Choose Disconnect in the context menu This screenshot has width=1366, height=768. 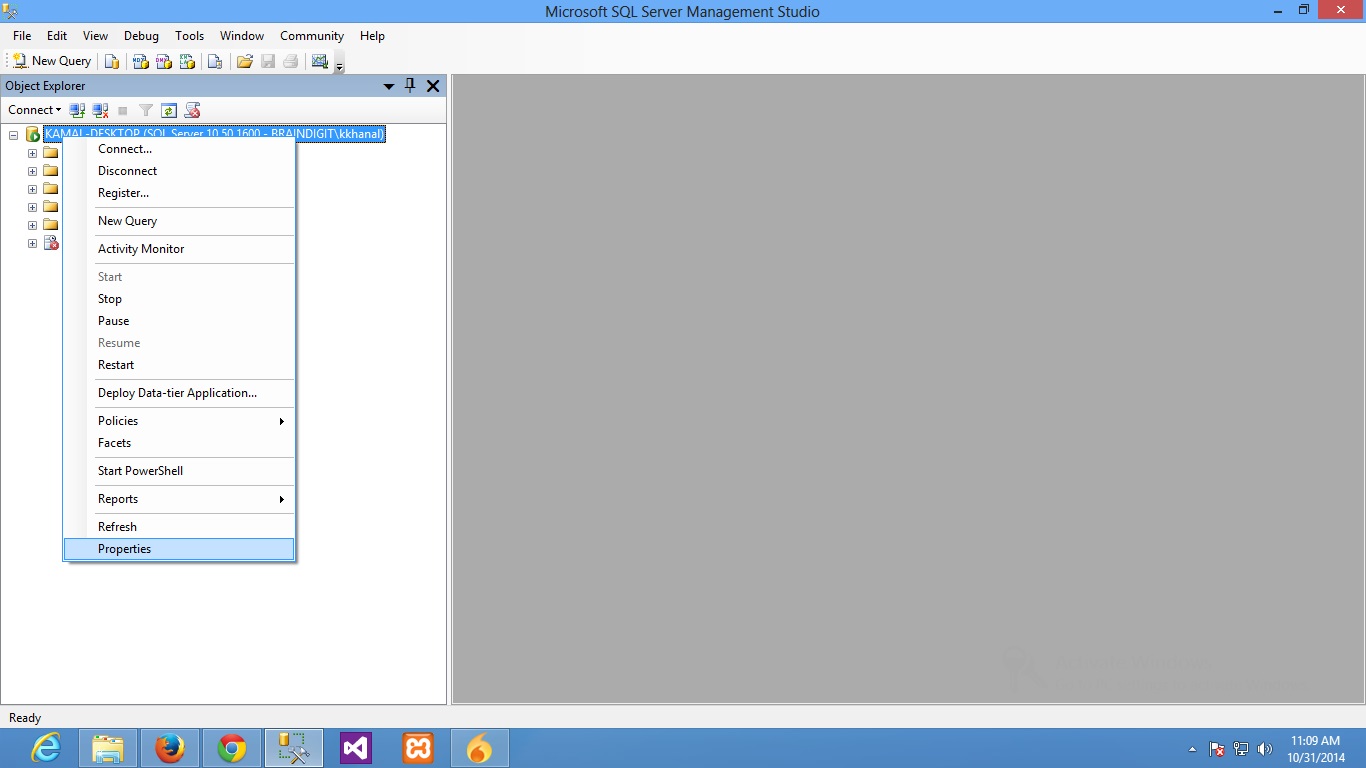coord(179,171)
